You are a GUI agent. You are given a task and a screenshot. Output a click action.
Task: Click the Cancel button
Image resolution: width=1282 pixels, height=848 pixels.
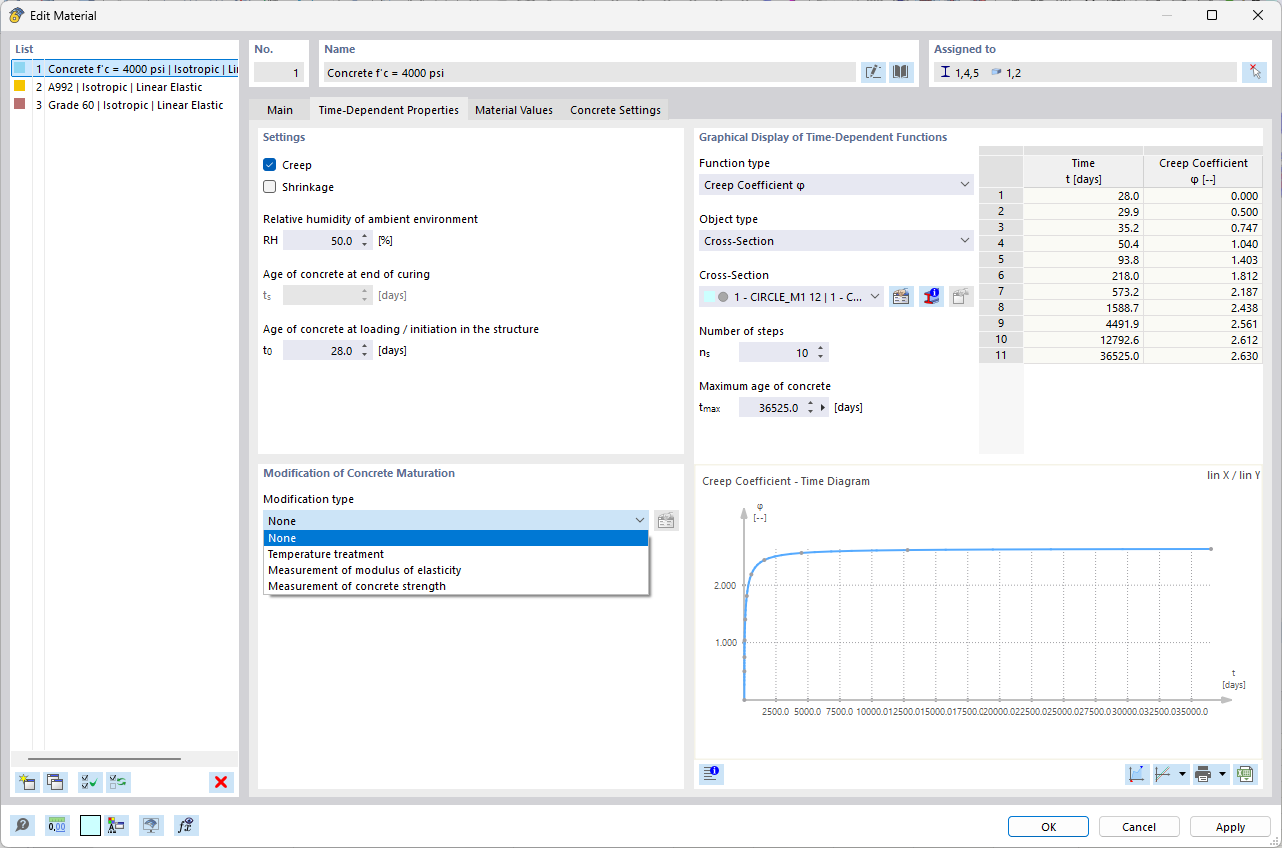click(1139, 827)
